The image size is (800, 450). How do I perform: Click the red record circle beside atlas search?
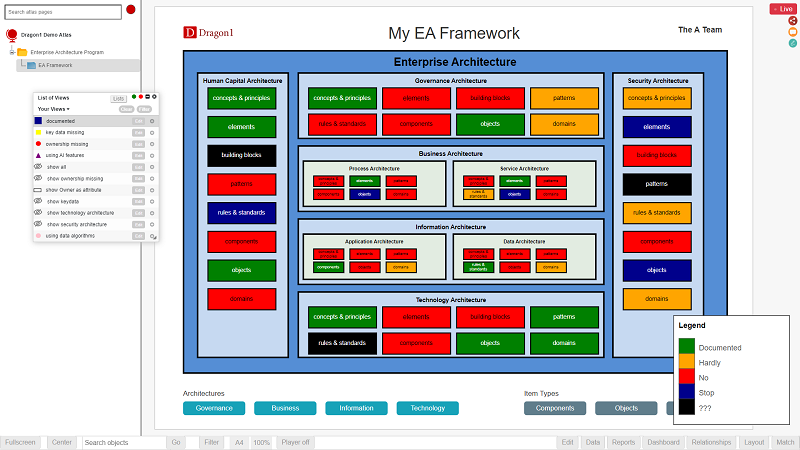pos(131,9)
